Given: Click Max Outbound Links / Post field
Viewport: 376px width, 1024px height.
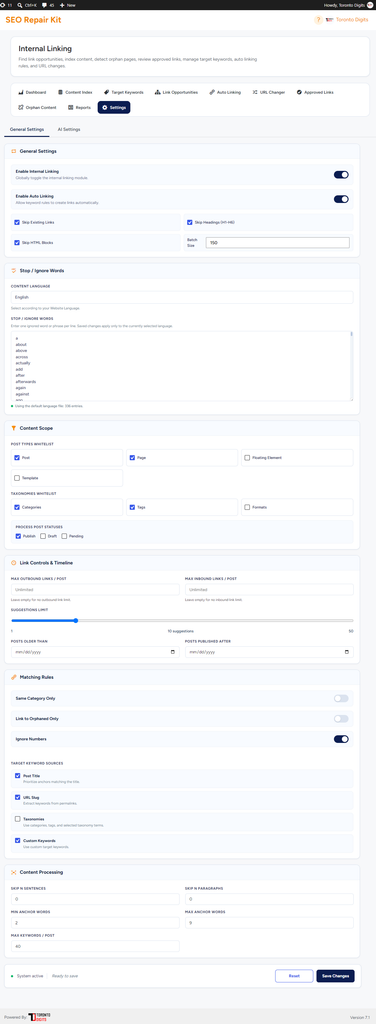Looking at the screenshot, I should 95,589.
